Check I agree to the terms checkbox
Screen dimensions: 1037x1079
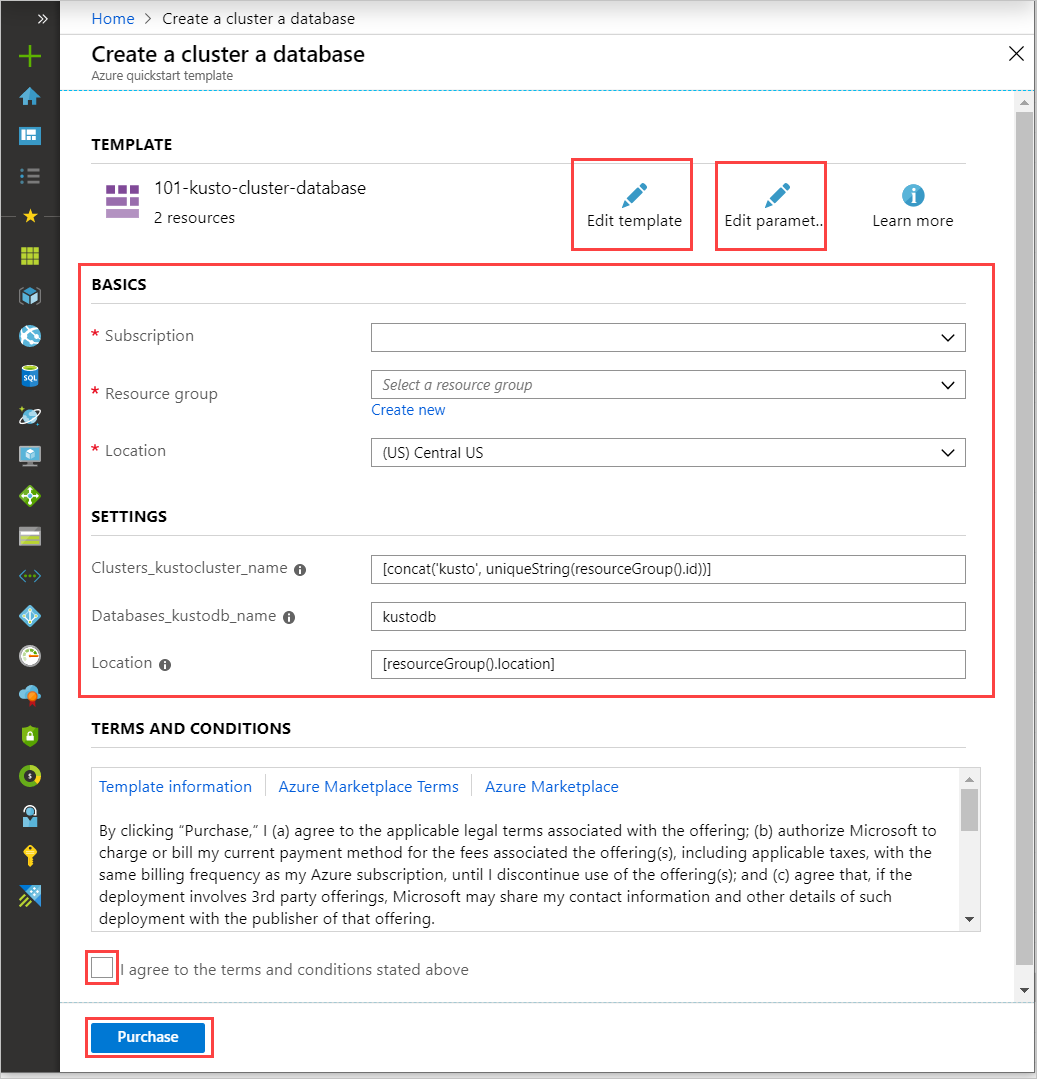coord(102,968)
